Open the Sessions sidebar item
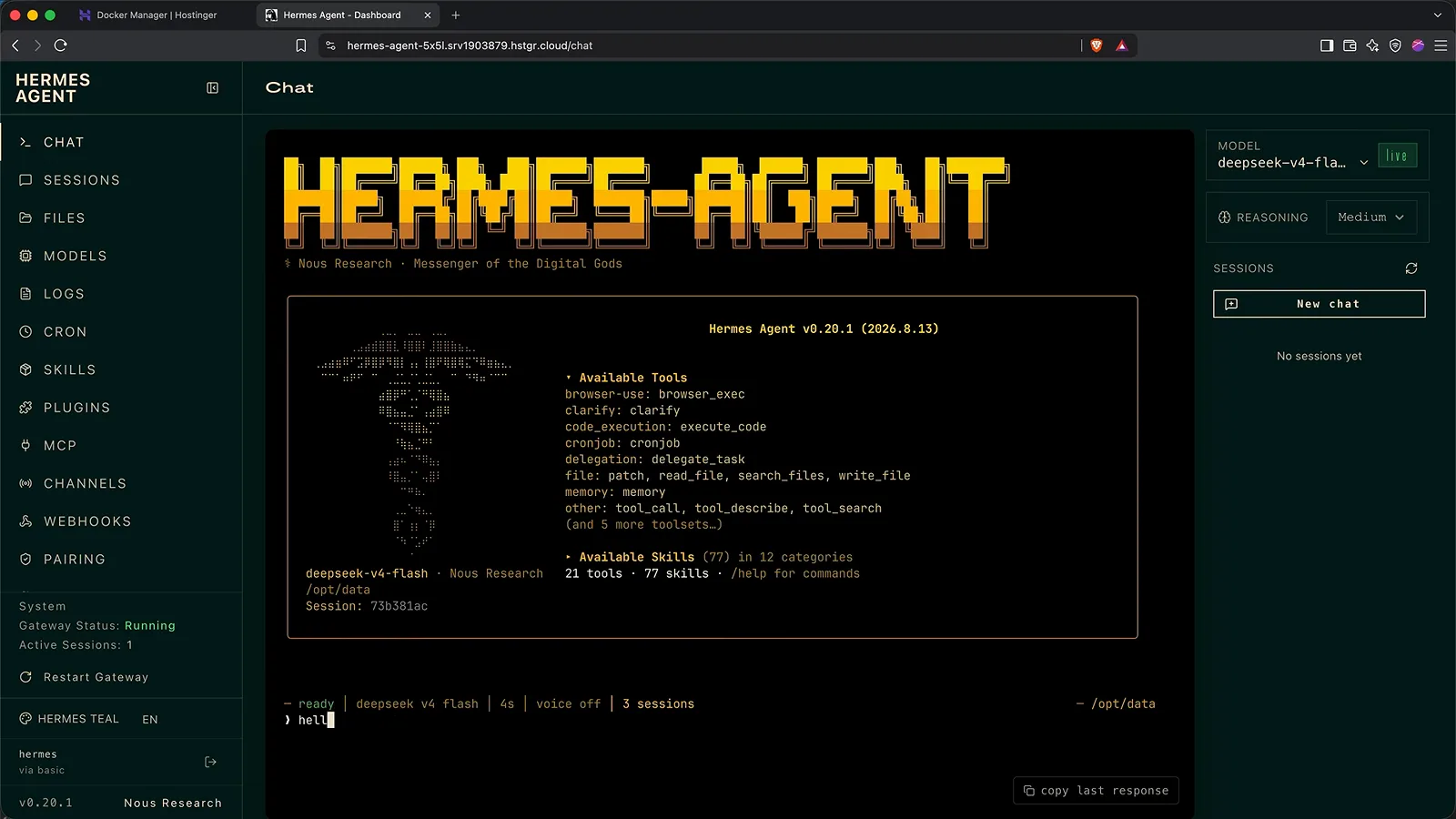Viewport: 1456px width, 819px height. [x=121, y=180]
